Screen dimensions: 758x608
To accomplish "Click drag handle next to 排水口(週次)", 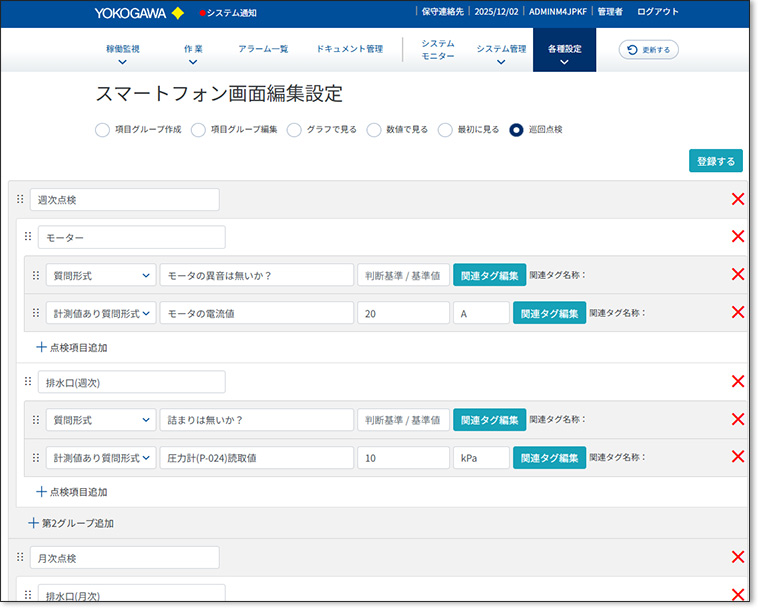I will [x=28, y=382].
